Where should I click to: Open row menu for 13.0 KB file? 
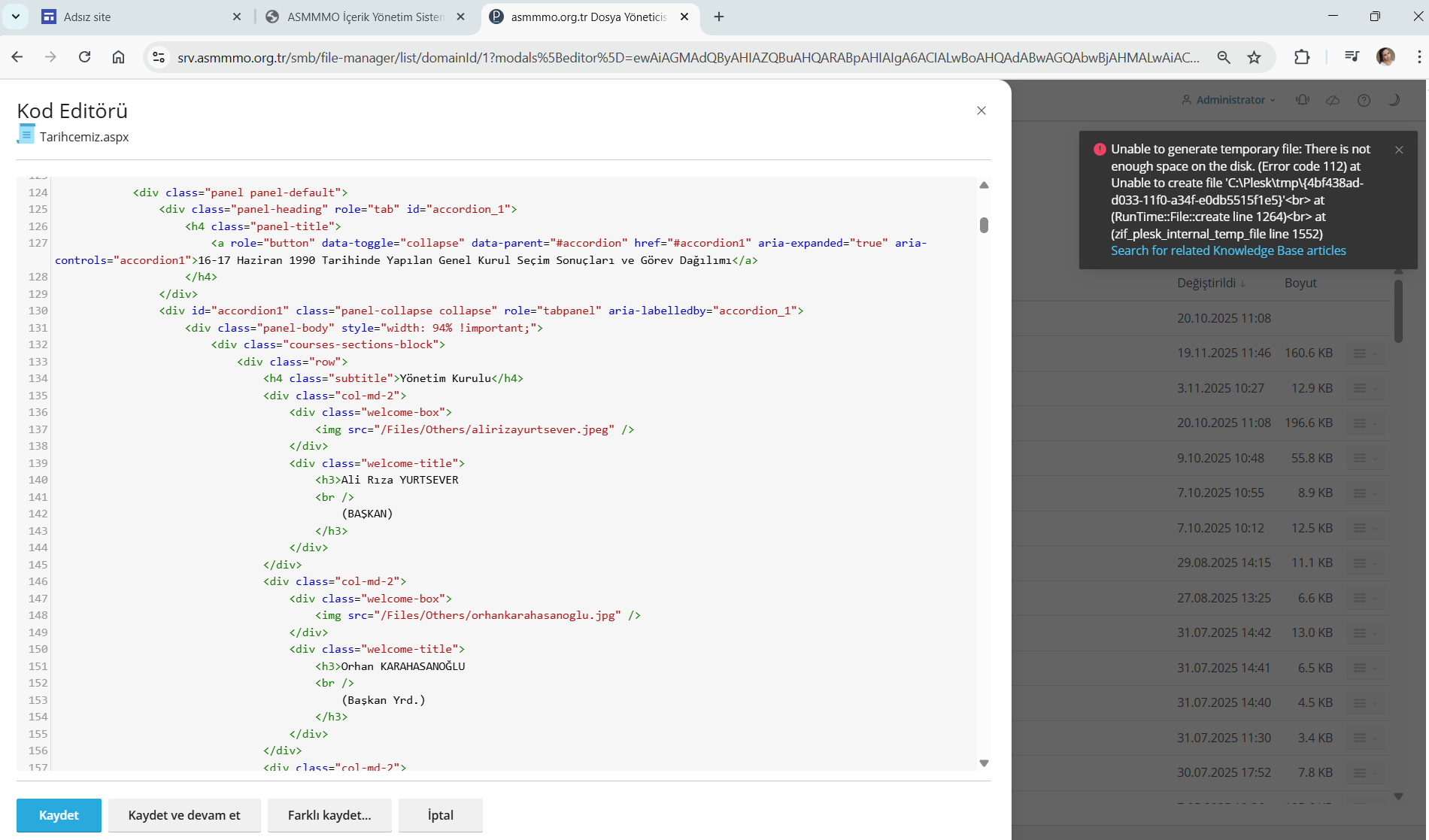1365,633
